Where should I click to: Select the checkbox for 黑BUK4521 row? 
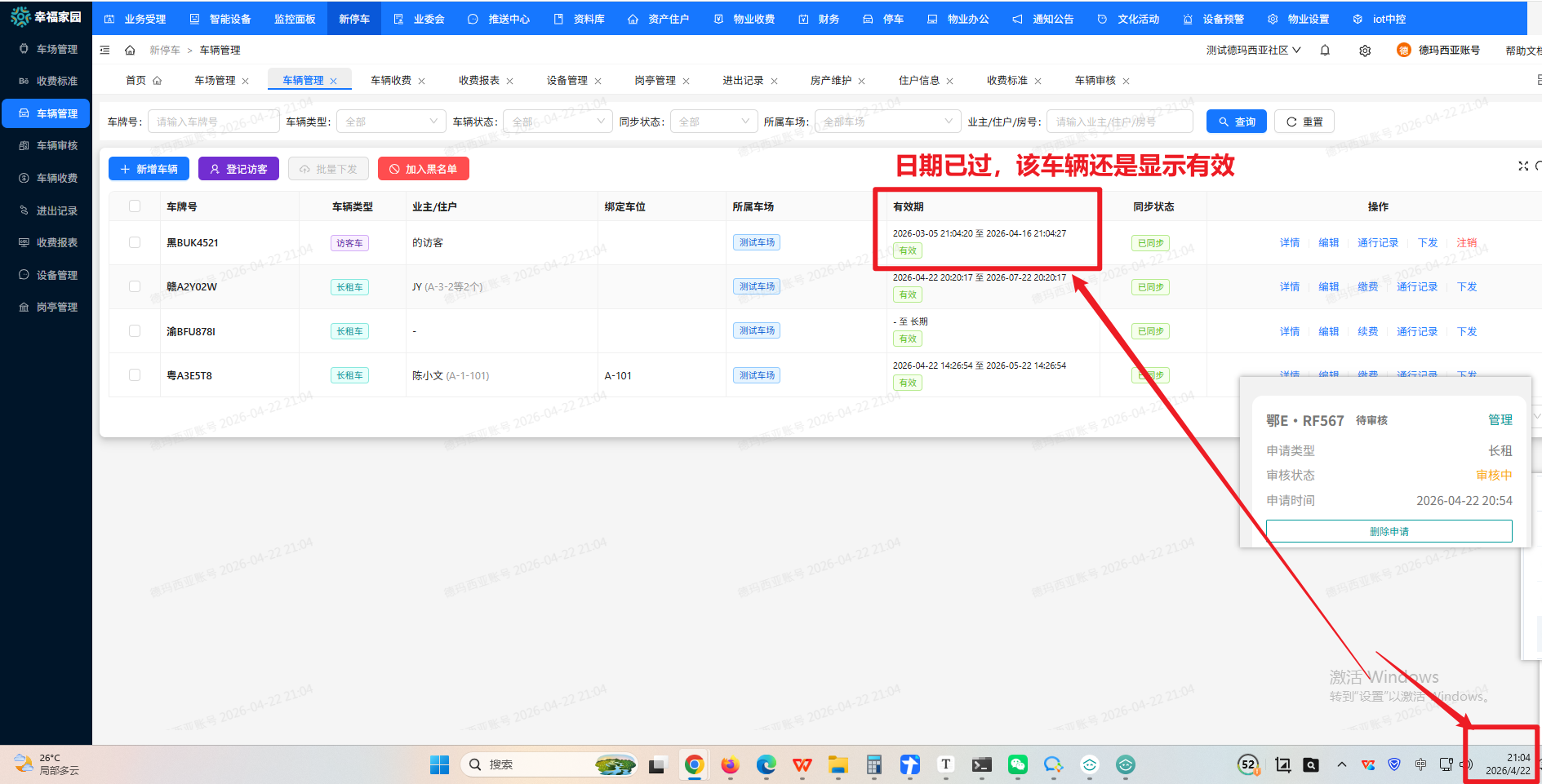(135, 242)
